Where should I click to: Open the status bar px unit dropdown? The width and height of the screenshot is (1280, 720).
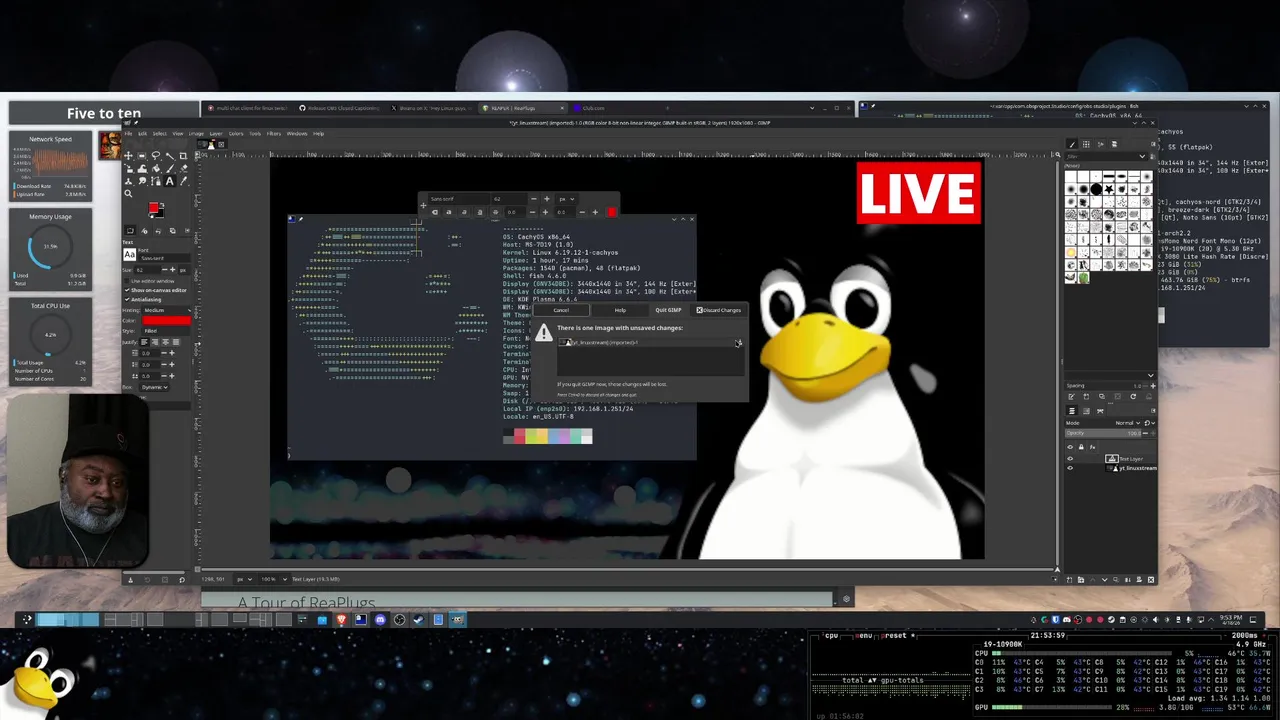pyautogui.click(x=245, y=579)
